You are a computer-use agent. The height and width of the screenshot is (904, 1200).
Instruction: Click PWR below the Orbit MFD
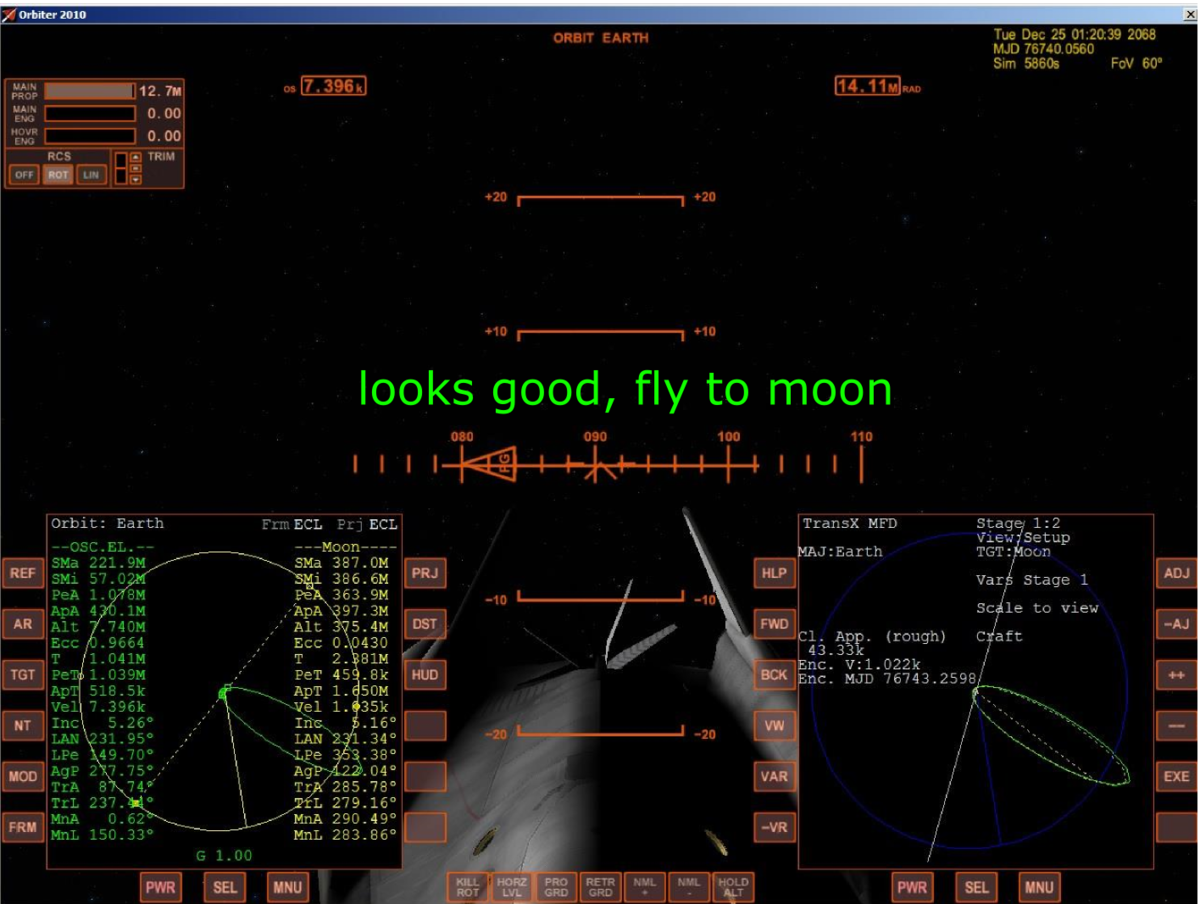(x=160, y=887)
